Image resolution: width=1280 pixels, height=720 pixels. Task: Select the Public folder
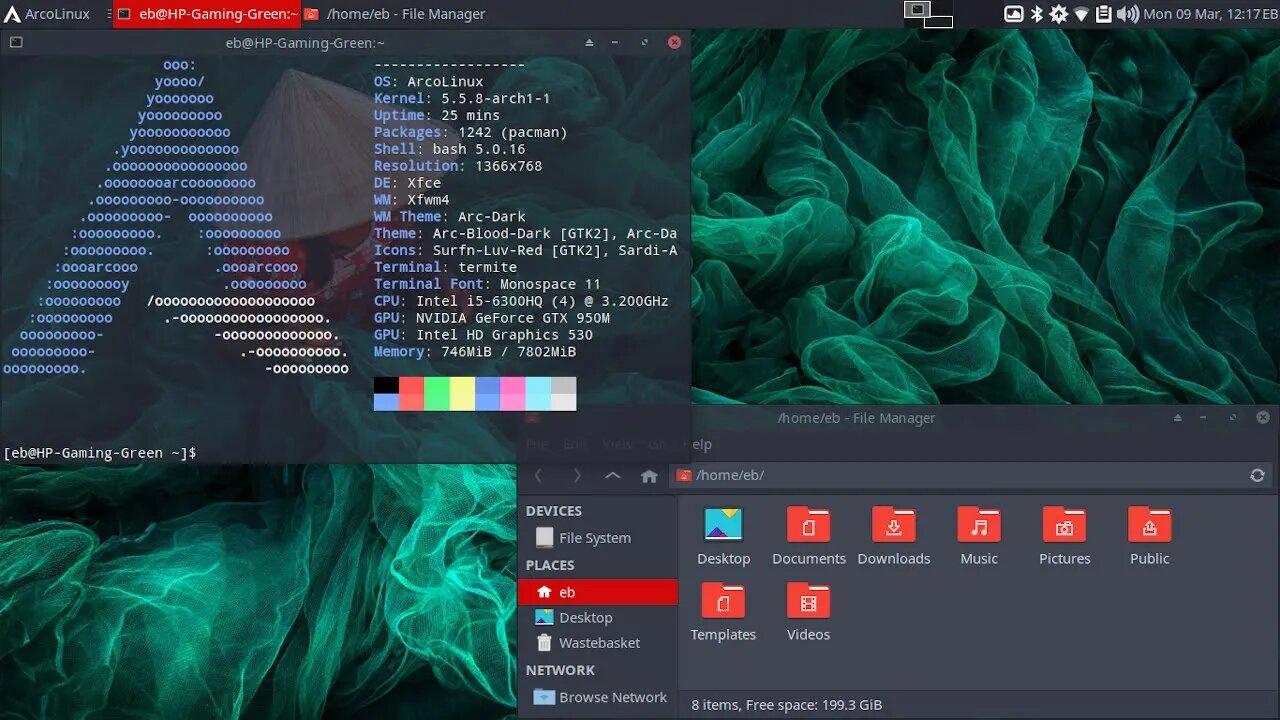(1149, 537)
